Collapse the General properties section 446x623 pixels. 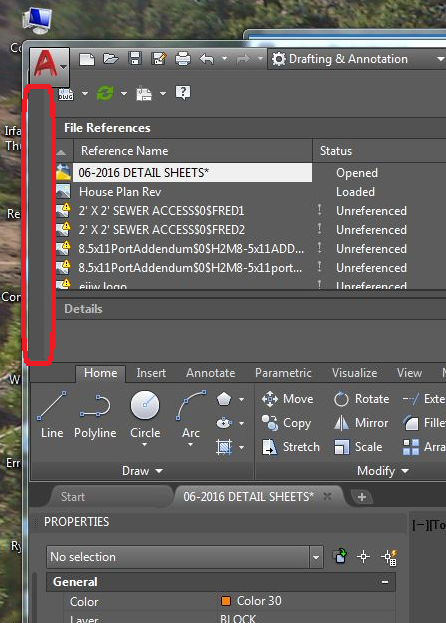point(385,582)
